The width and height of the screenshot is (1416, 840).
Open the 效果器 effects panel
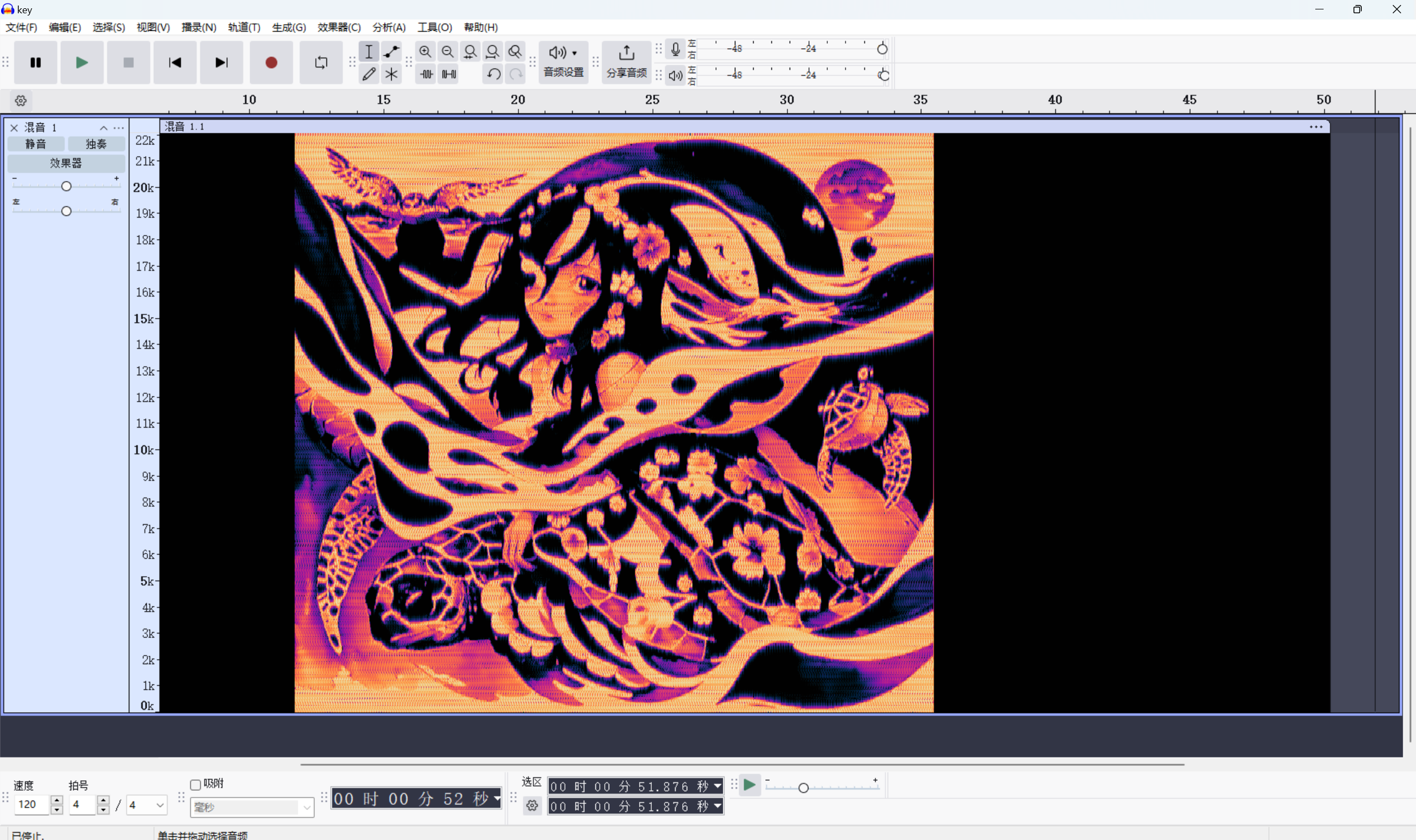[66, 164]
